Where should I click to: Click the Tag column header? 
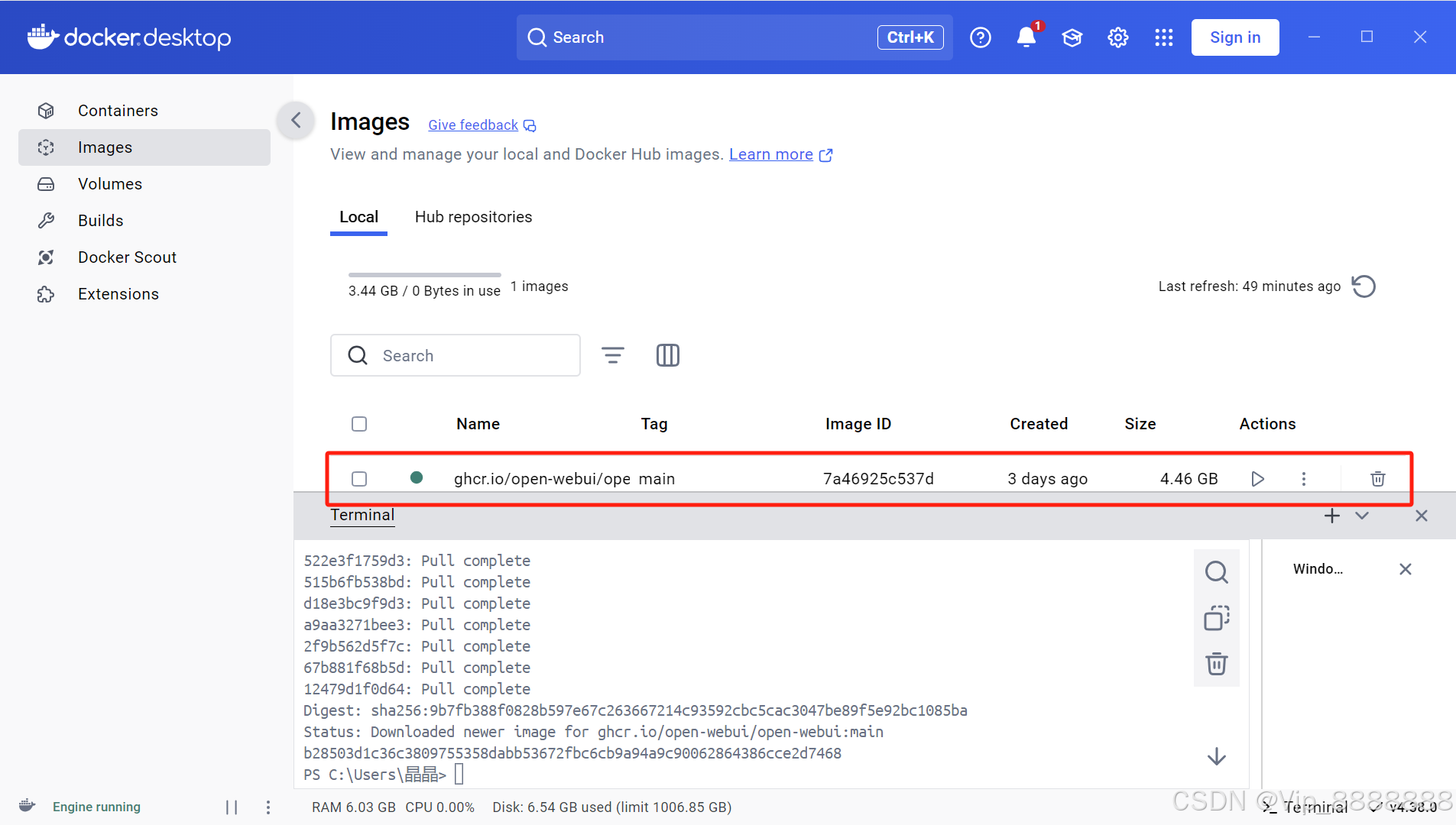[x=654, y=424]
